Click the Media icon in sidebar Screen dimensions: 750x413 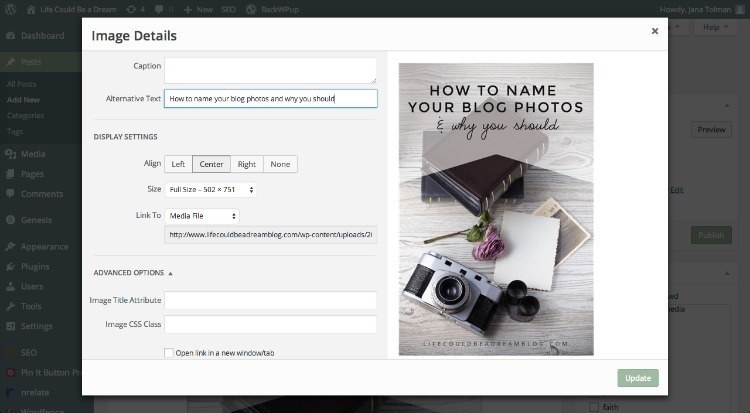point(11,154)
